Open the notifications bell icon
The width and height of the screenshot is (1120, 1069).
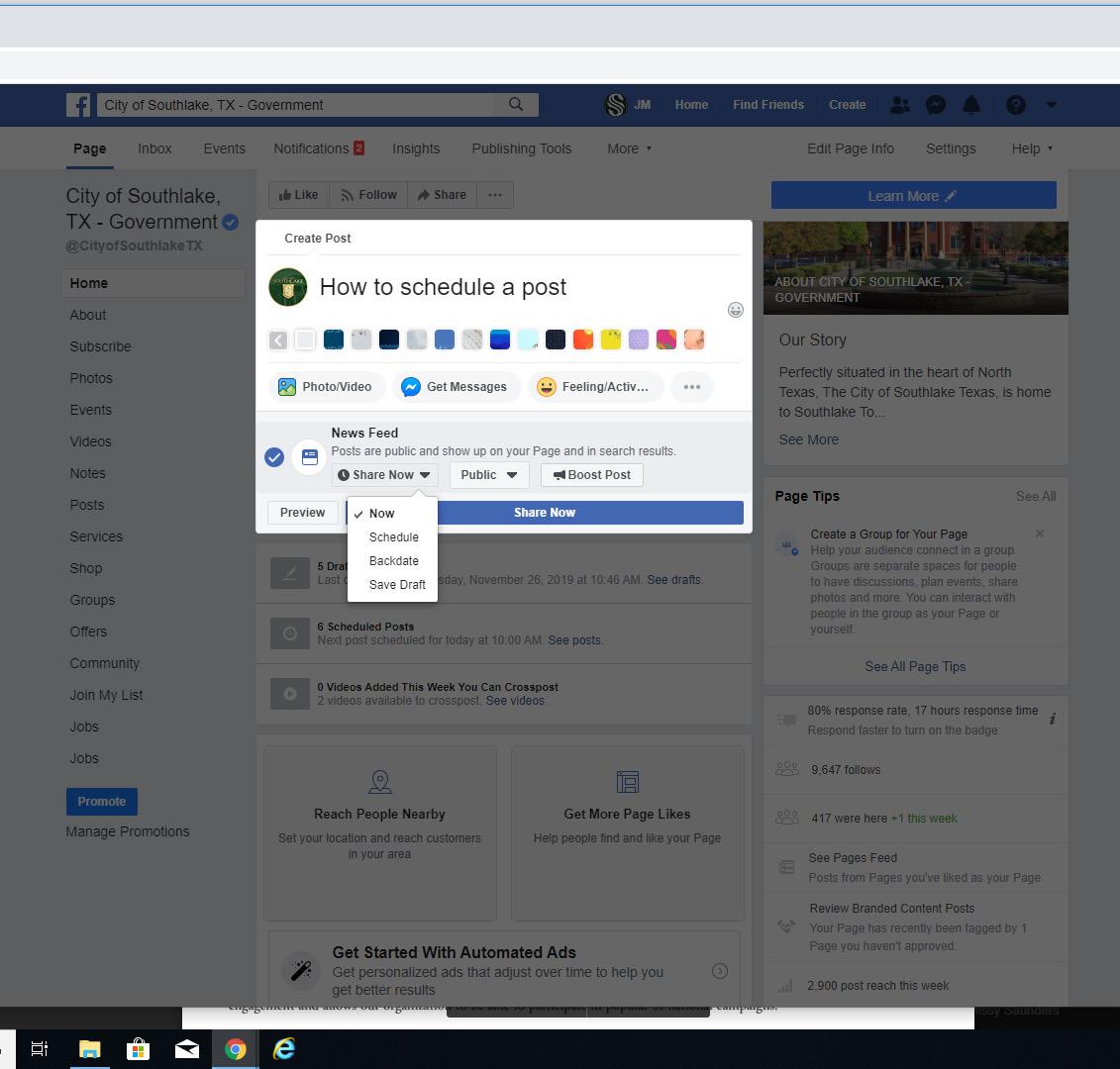point(971,105)
